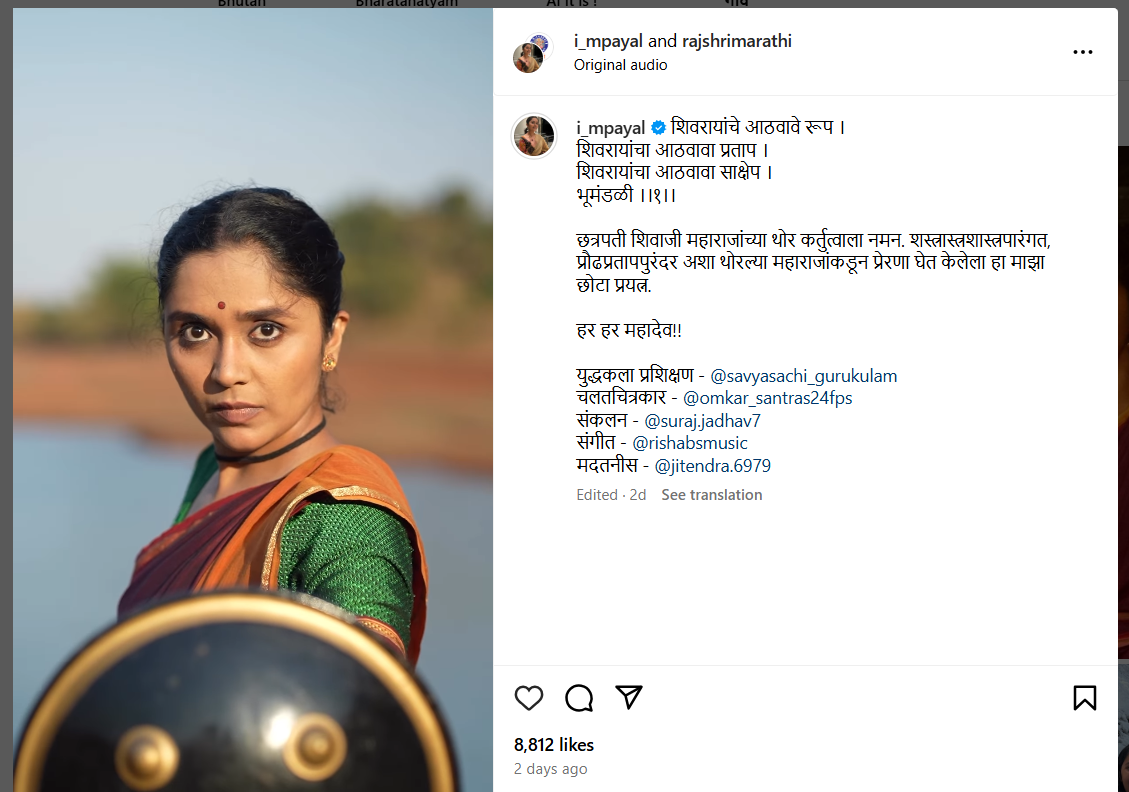Open the post options via three-dot menu
The height and width of the screenshot is (792, 1129).
coord(1082,51)
